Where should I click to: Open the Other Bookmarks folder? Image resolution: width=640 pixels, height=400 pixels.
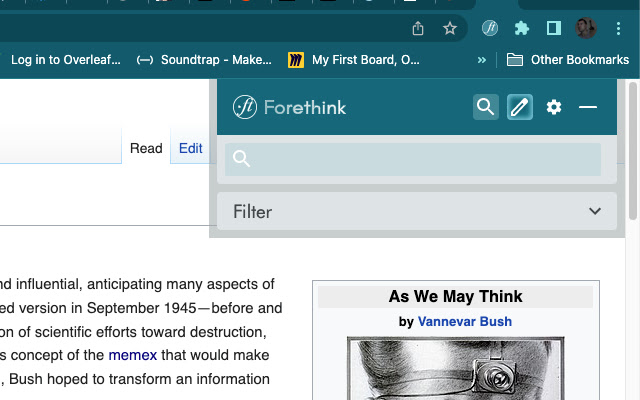point(567,60)
